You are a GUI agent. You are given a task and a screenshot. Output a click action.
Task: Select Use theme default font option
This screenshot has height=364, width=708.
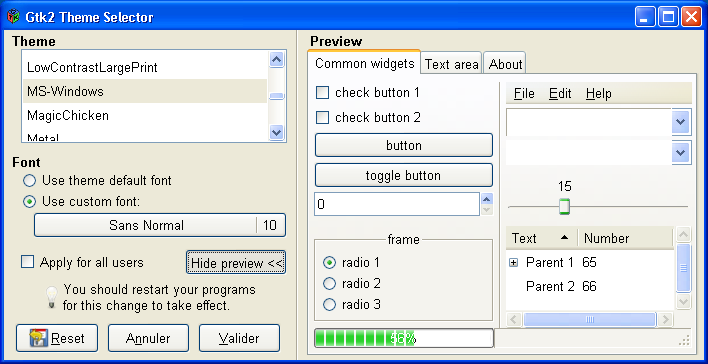tap(29, 181)
